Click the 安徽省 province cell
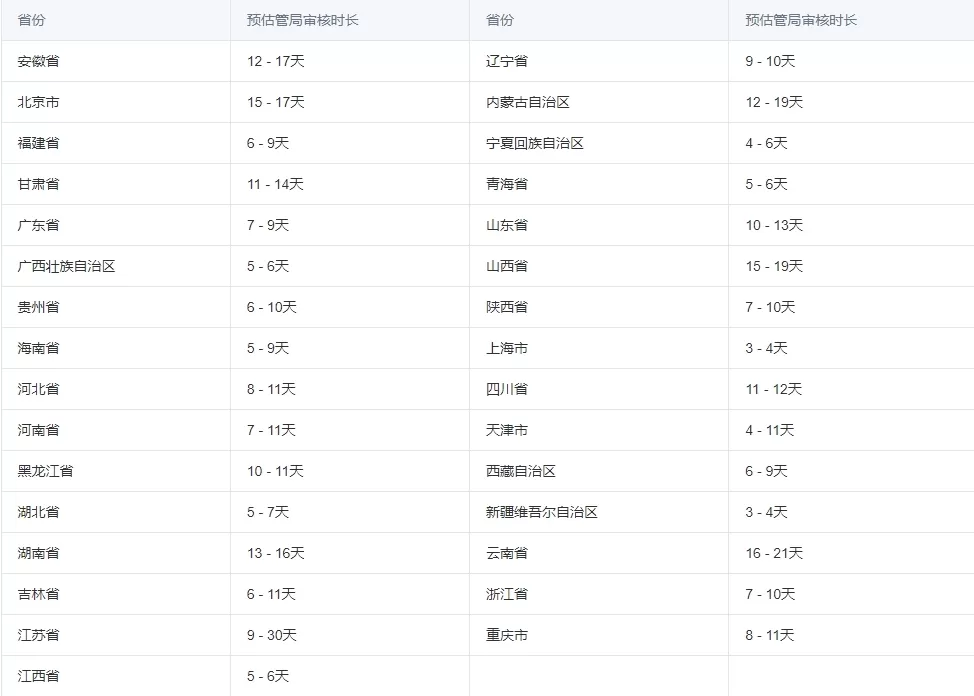This screenshot has height=696, width=974. coord(39,61)
